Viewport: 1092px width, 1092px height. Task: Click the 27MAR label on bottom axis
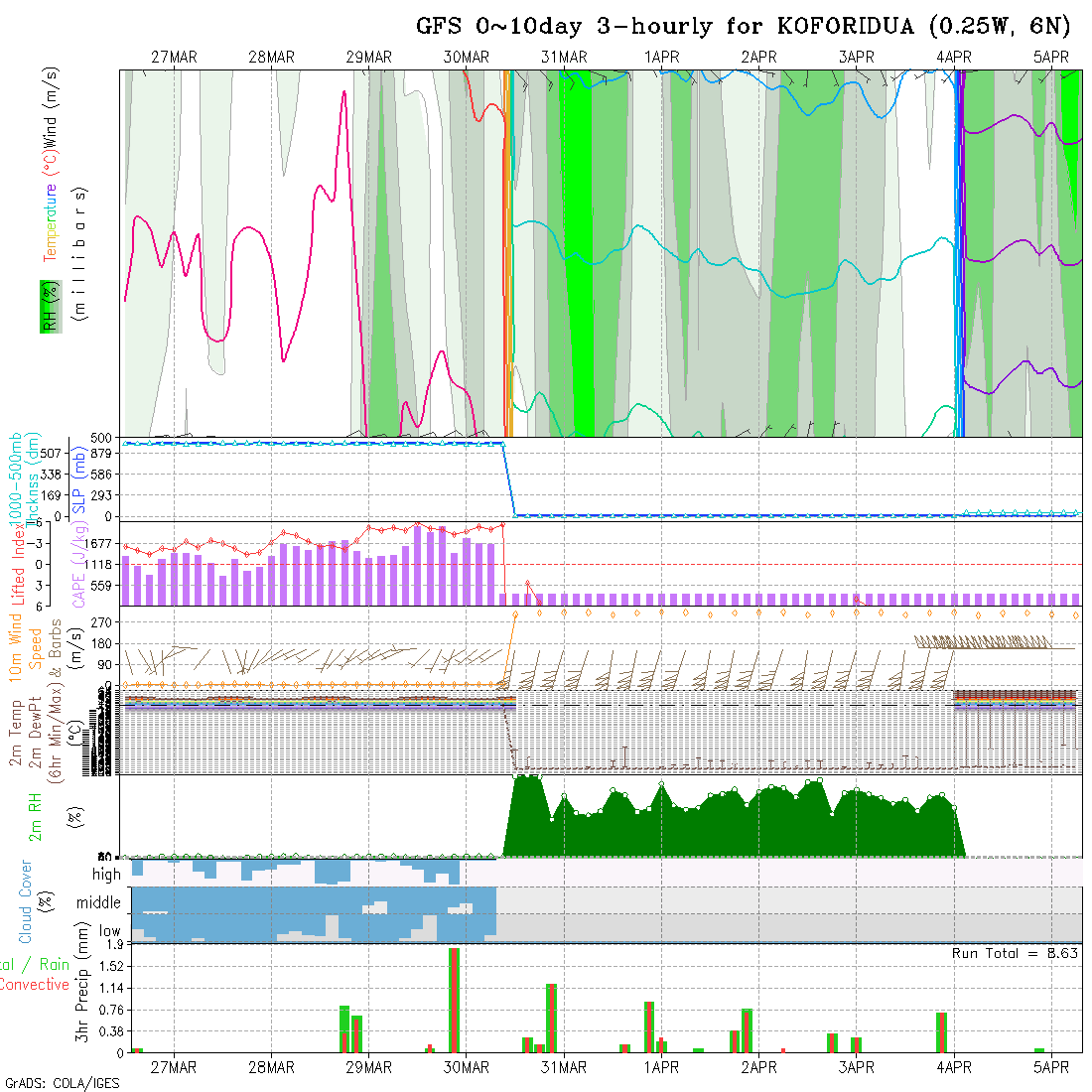click(x=174, y=1067)
